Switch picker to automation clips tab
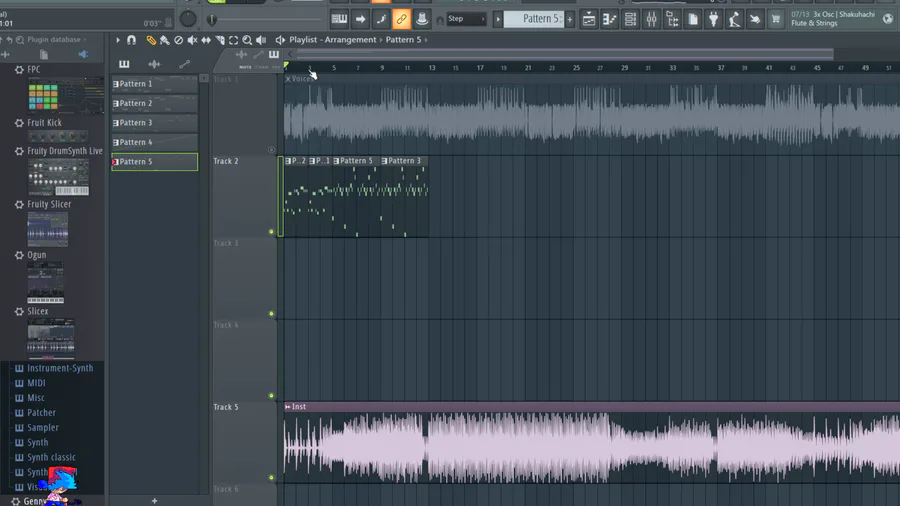 coord(184,64)
